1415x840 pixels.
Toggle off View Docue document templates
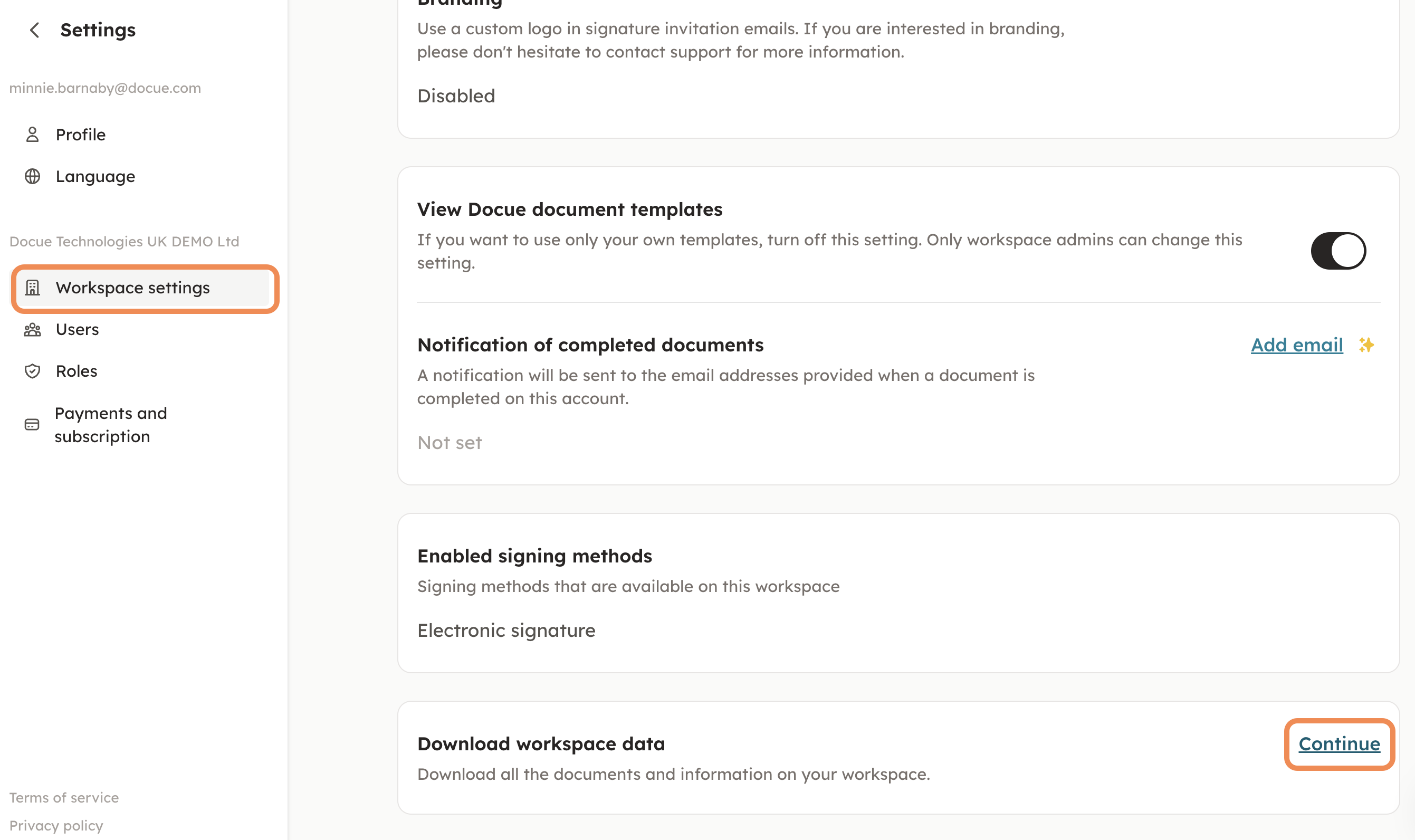point(1338,251)
